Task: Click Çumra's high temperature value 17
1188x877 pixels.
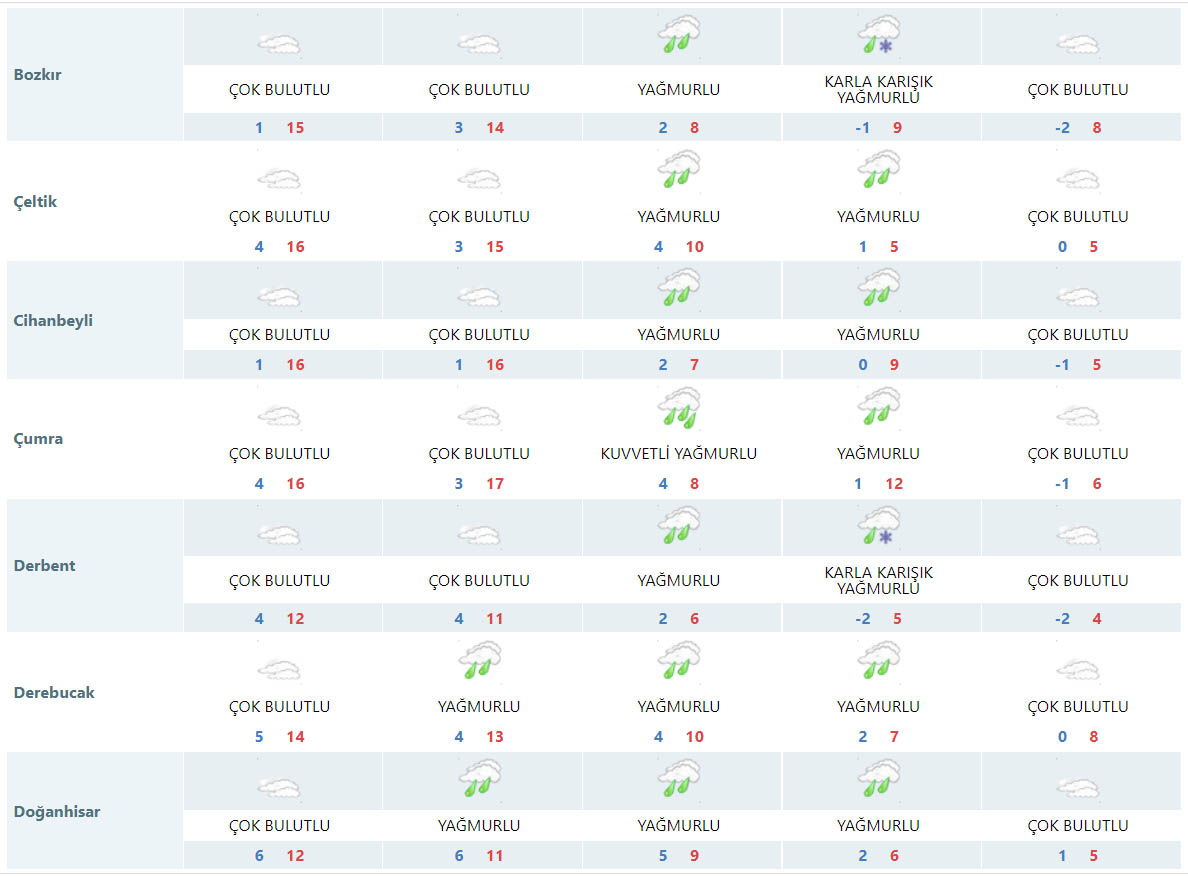Action: click(x=494, y=483)
